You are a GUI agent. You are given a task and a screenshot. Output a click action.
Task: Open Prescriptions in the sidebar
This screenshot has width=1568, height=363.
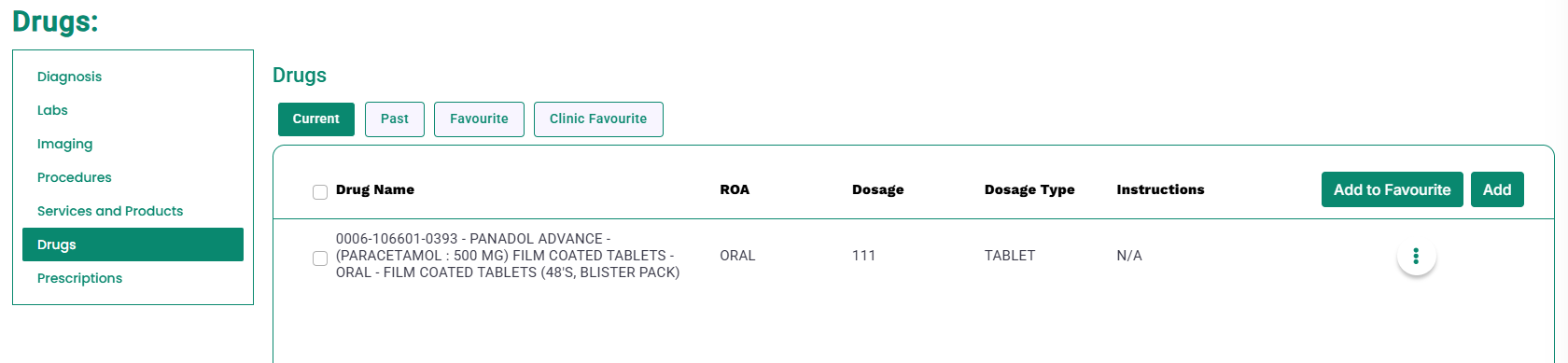(x=80, y=278)
